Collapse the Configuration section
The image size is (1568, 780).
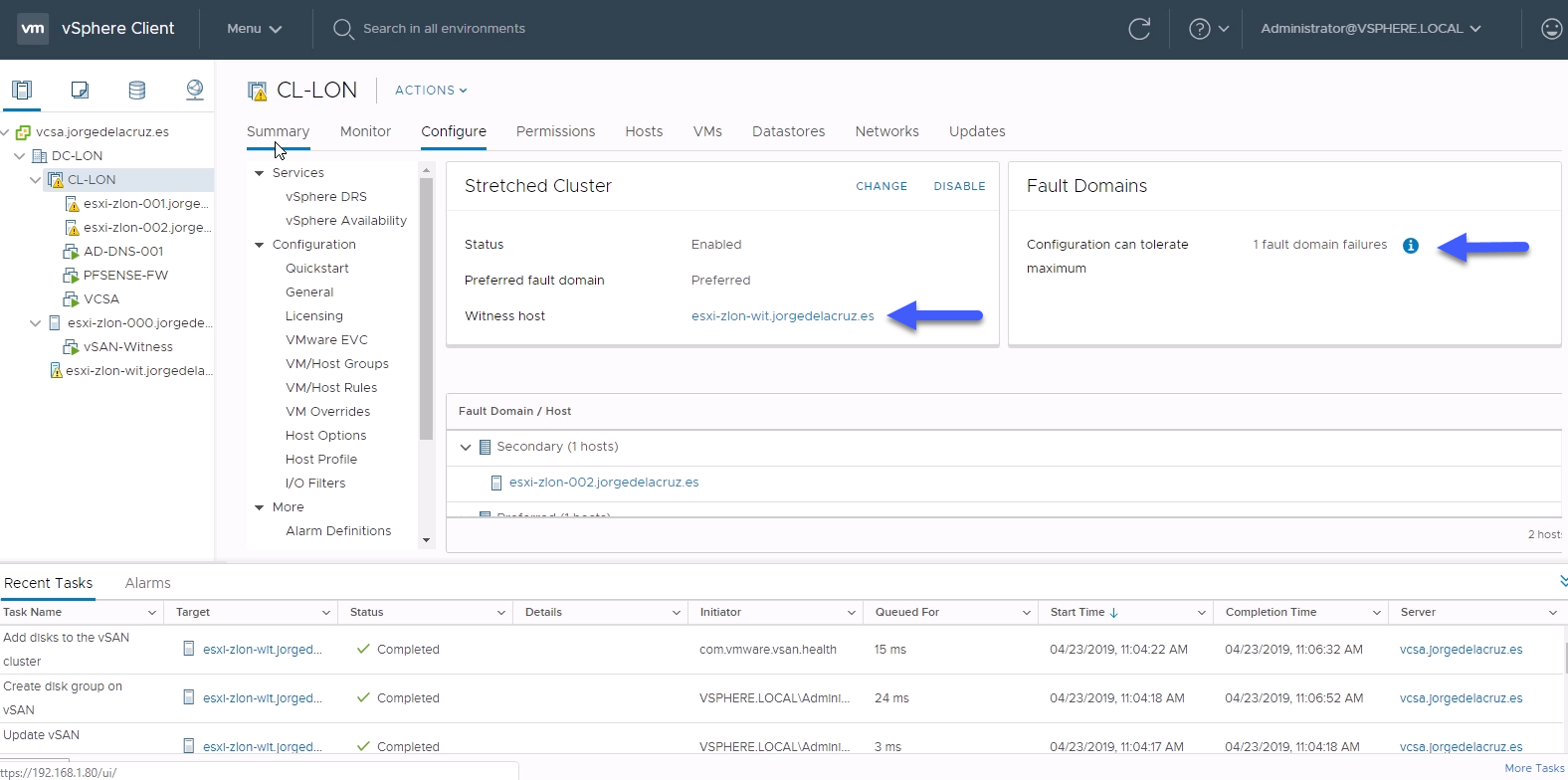tap(260, 245)
